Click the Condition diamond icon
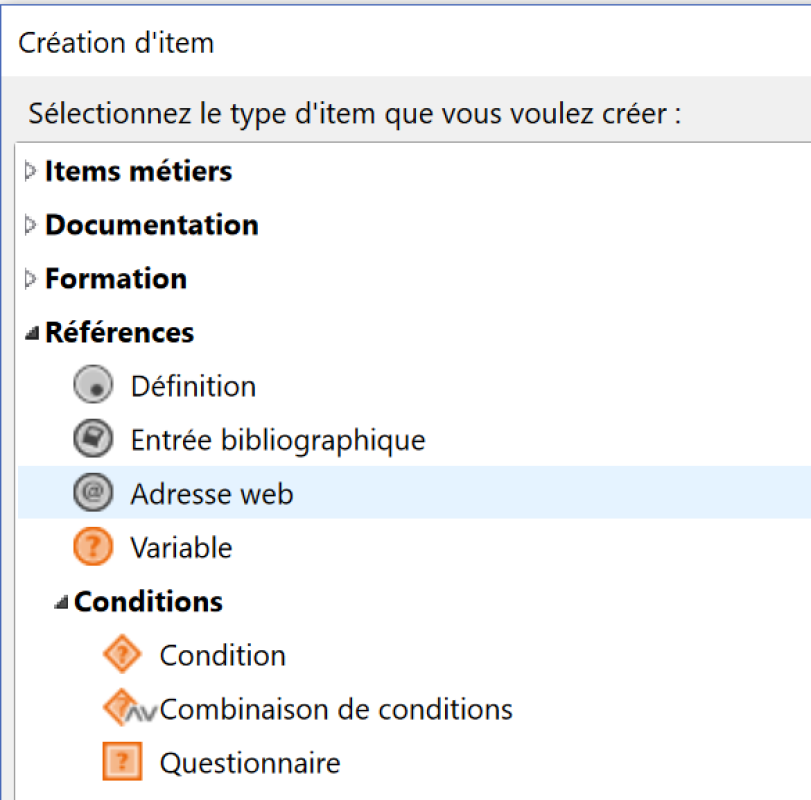This screenshot has width=811, height=800. (x=122, y=656)
